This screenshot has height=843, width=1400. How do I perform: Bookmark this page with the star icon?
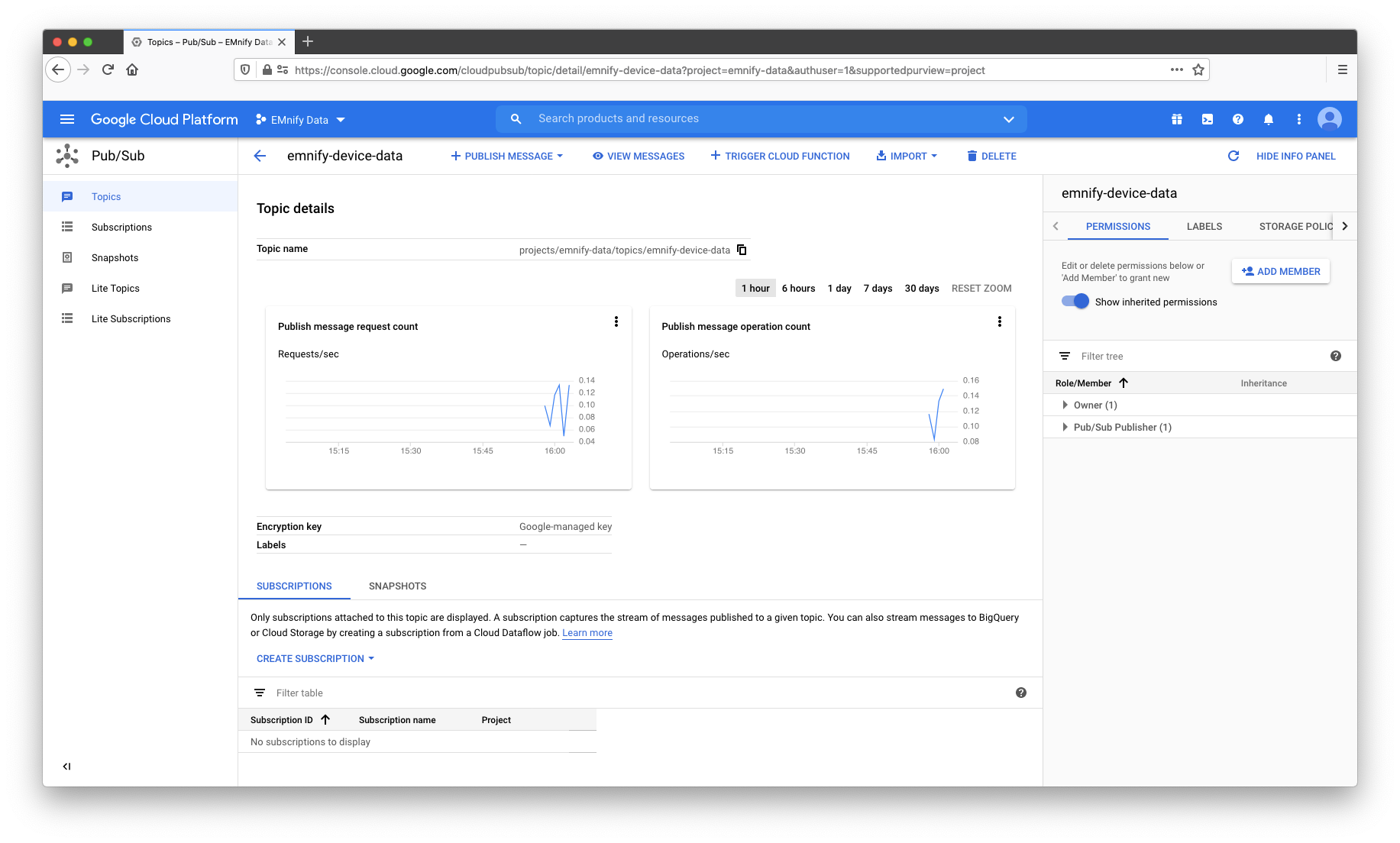click(1198, 69)
